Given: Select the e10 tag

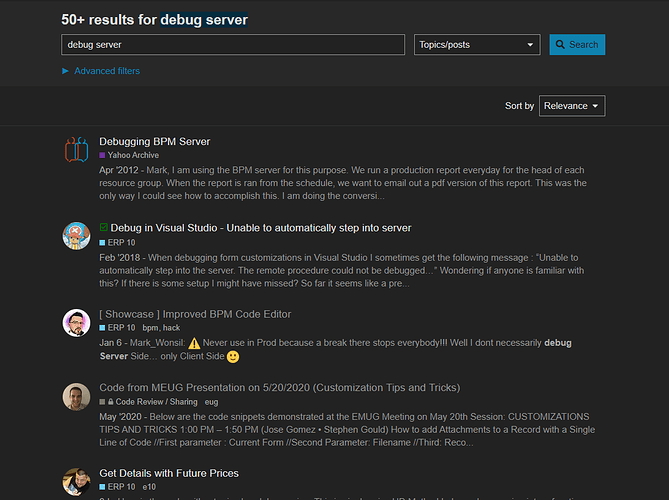Looking at the screenshot, I should (x=149, y=487).
